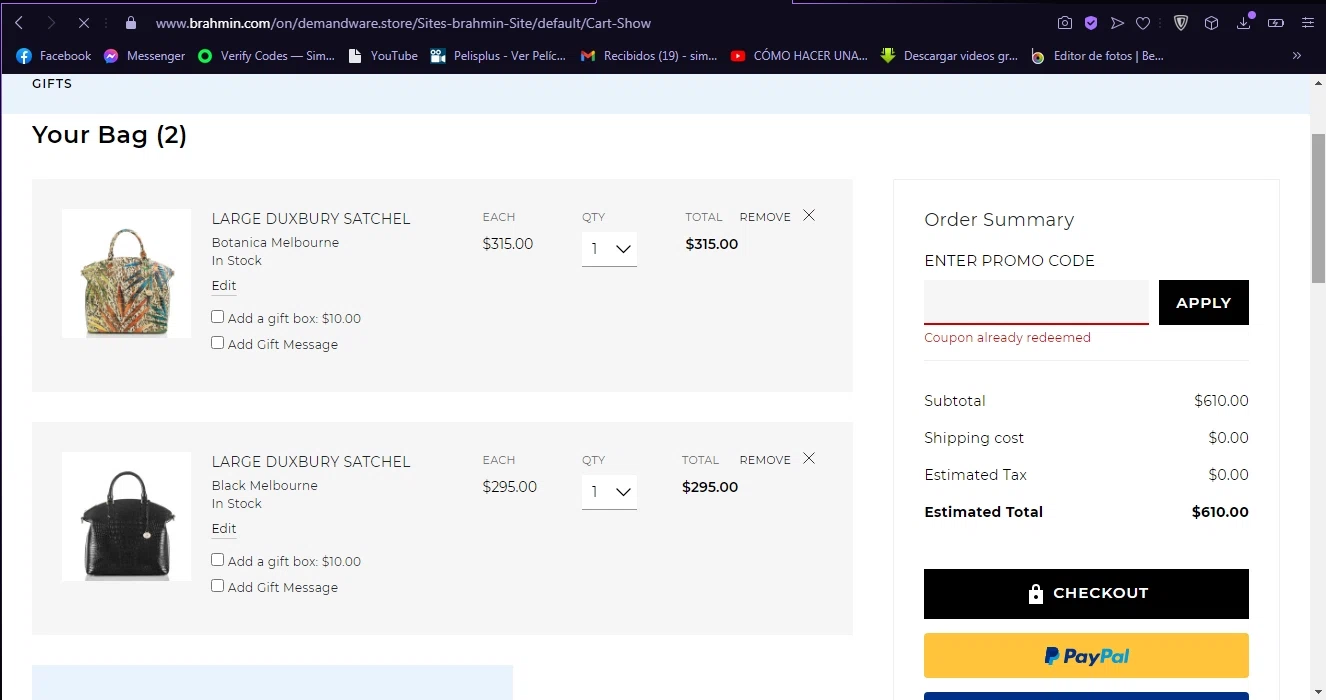Click the browser forward arrow
Viewport: 1326px width, 700px height.
click(x=51, y=22)
